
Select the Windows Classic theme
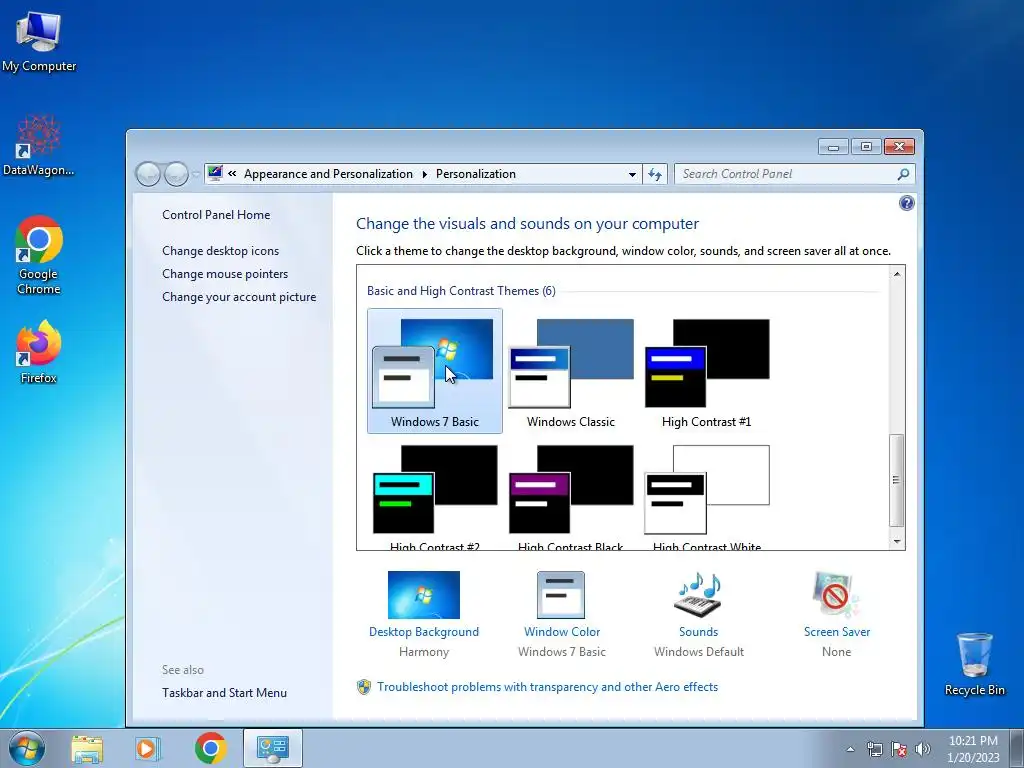(x=571, y=371)
